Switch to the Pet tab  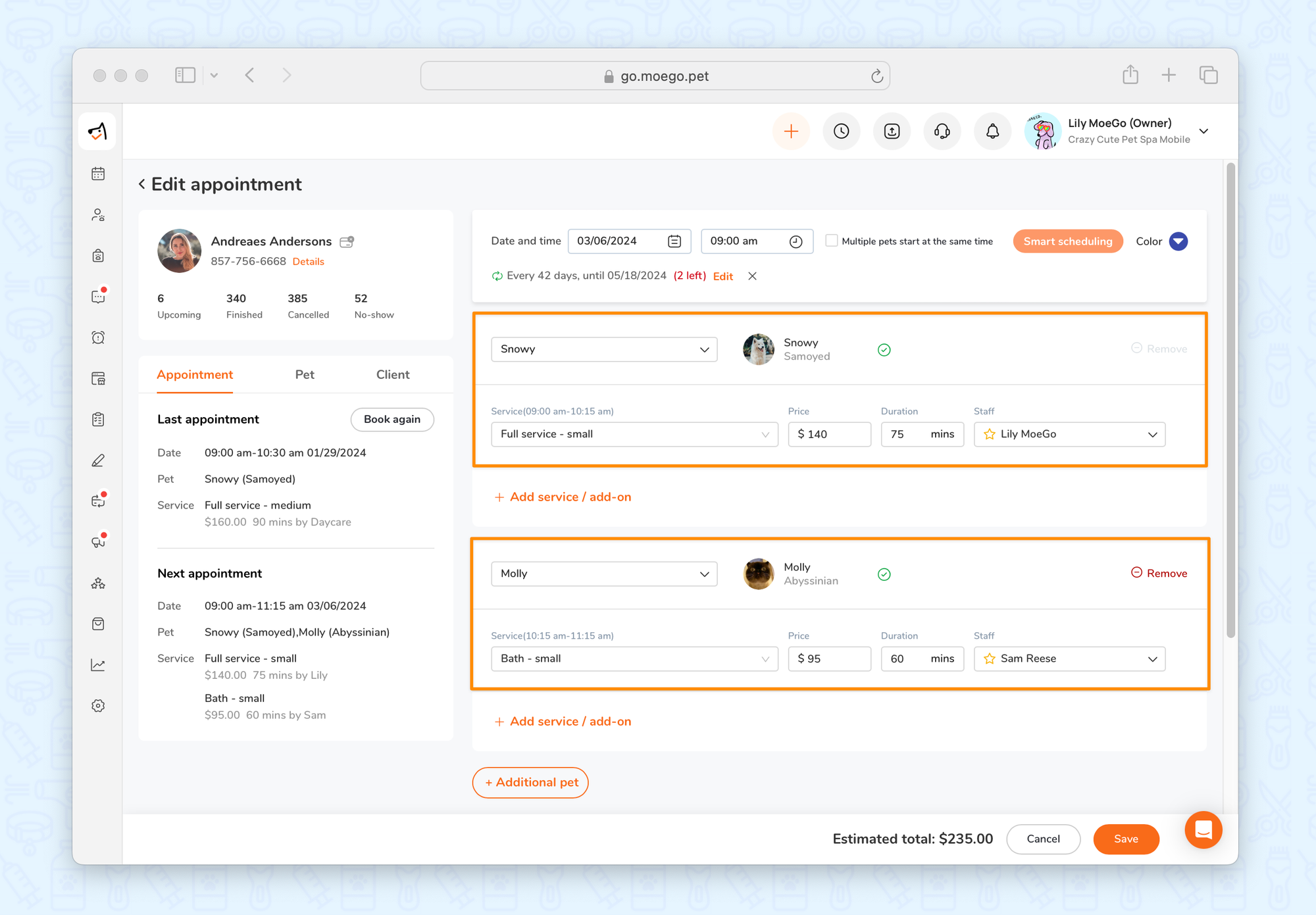tap(304, 374)
